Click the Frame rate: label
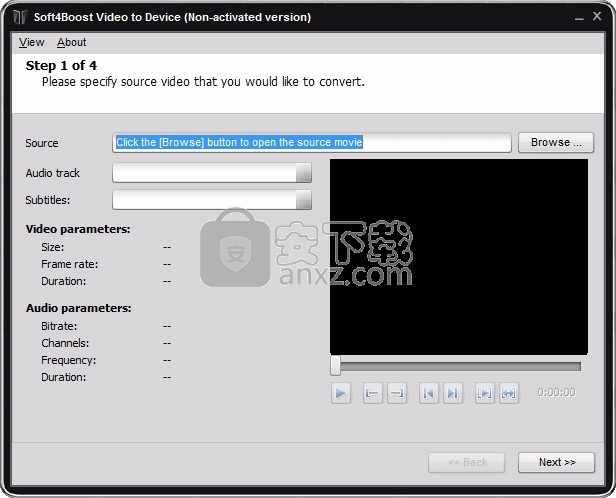This screenshot has height=498, width=616. click(70, 264)
